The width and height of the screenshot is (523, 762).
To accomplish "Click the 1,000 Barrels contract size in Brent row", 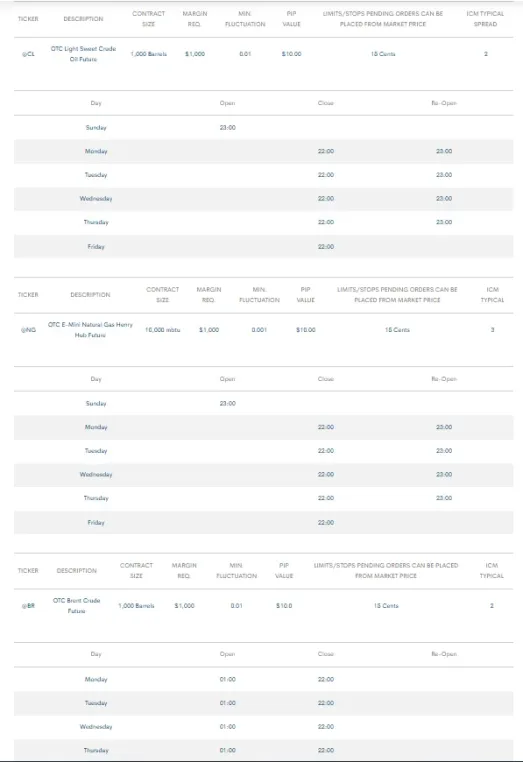I will 136,606.
